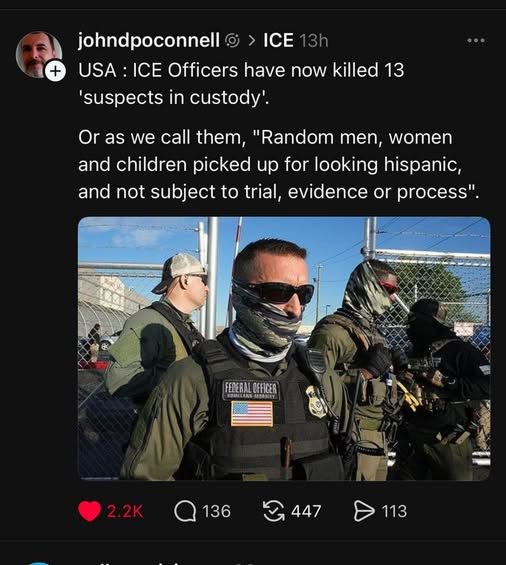Visit the johndpoconnell username link

point(149,40)
